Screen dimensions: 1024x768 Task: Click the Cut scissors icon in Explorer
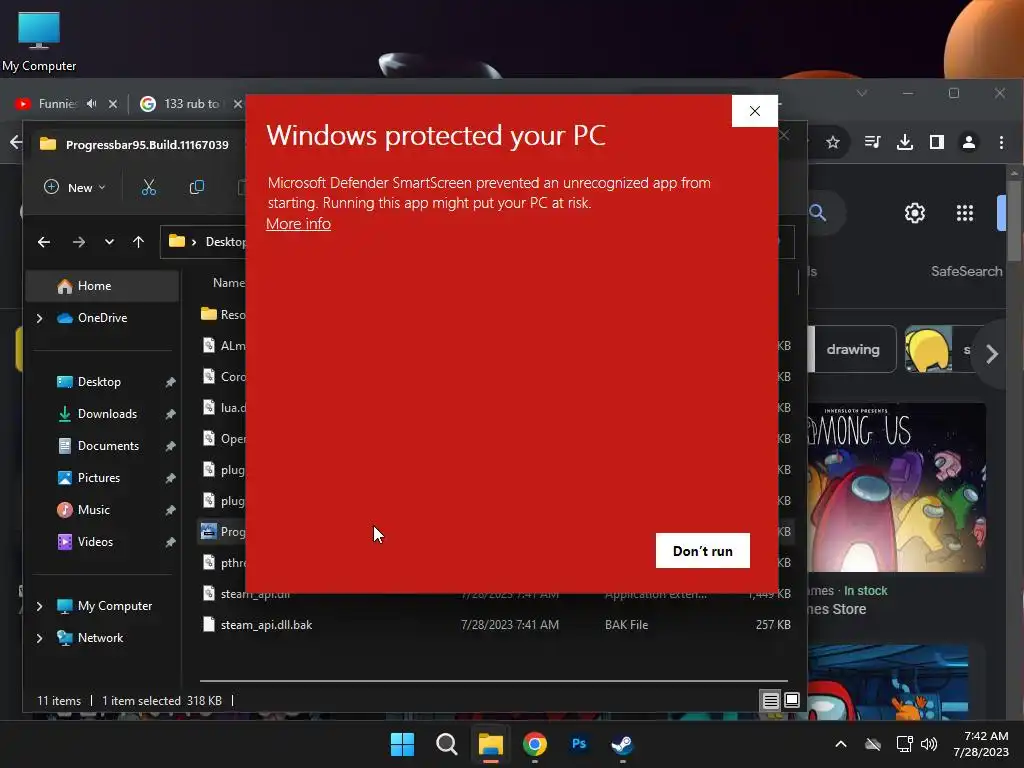[149, 187]
